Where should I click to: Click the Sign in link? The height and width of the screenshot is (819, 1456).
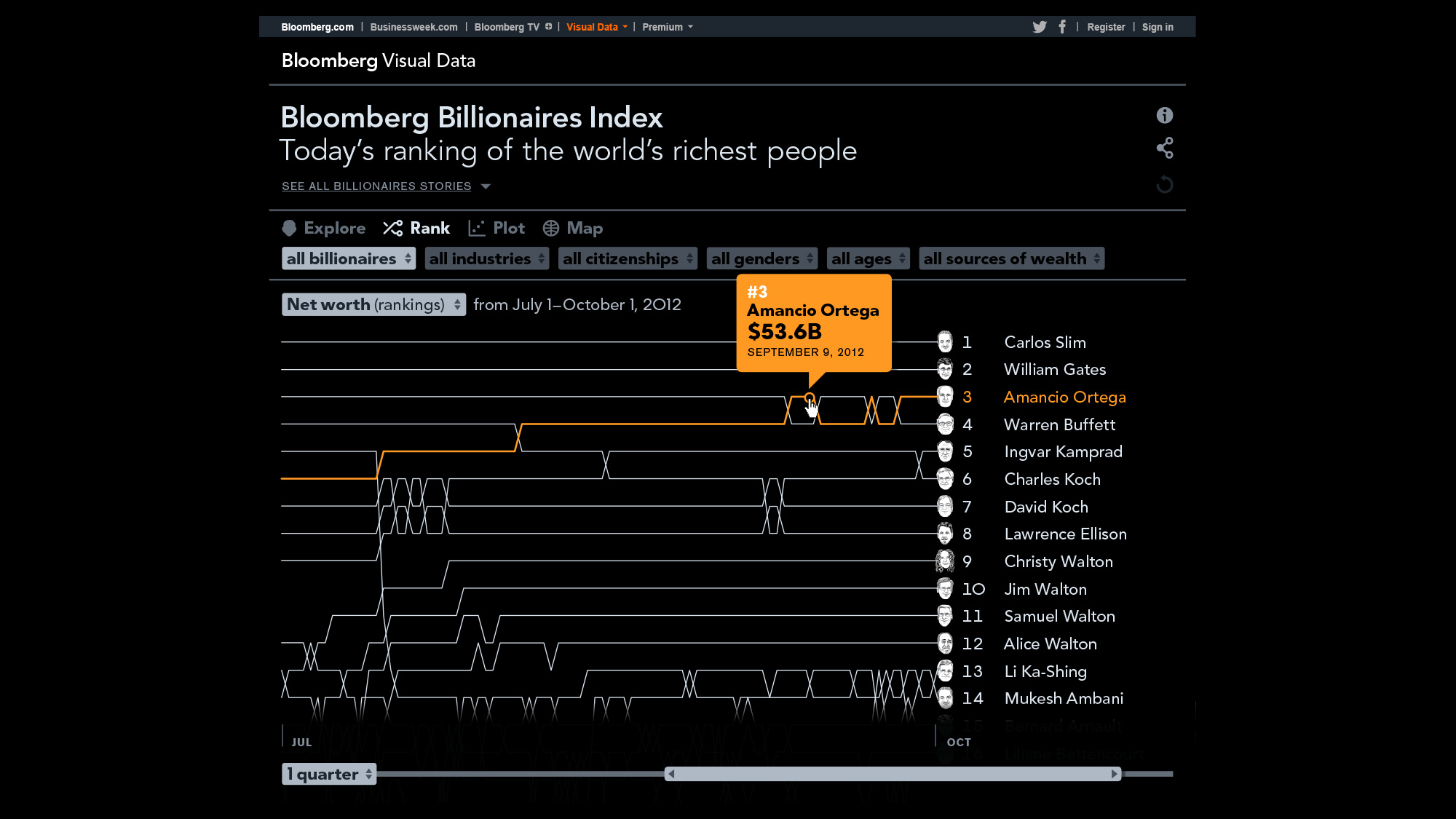tap(1157, 27)
